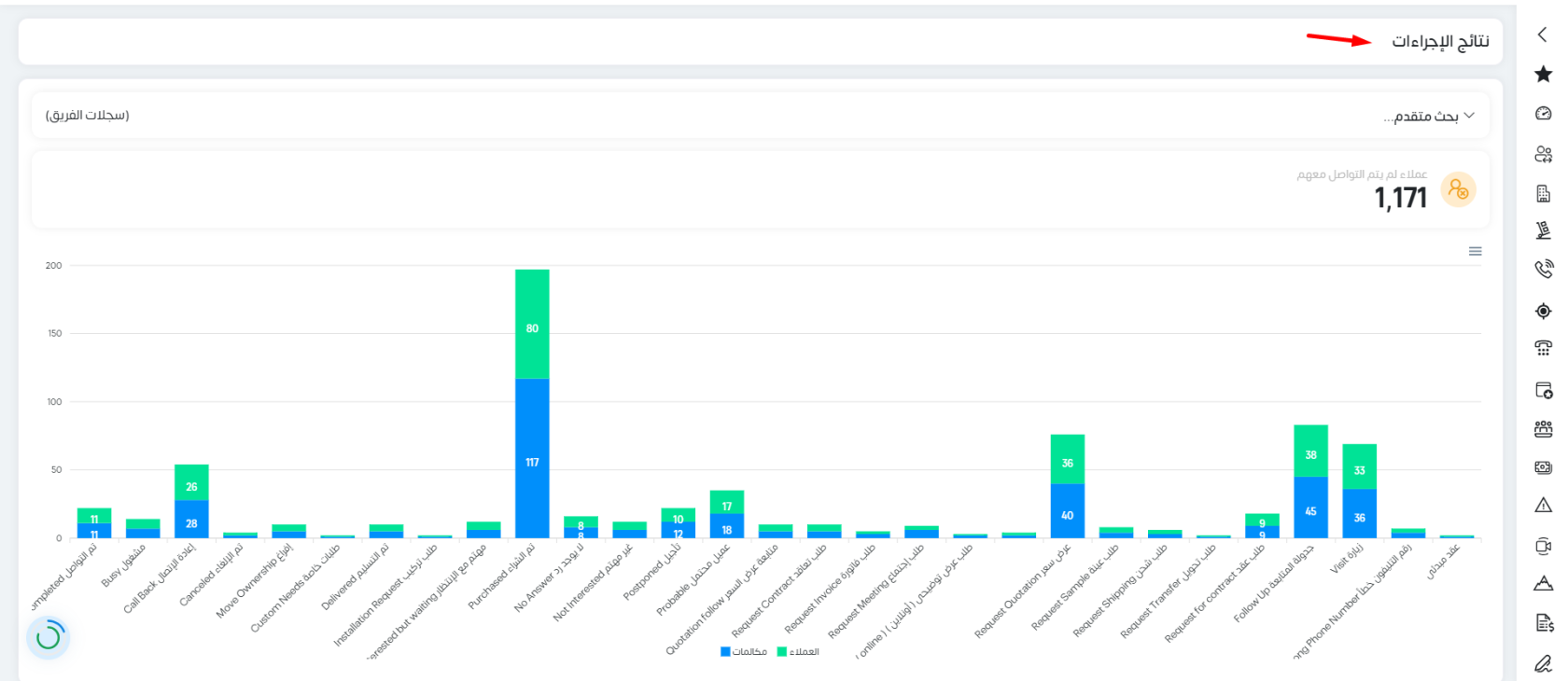Toggle the العملاء green legend series
The image size is (1568, 681).
[798, 651]
